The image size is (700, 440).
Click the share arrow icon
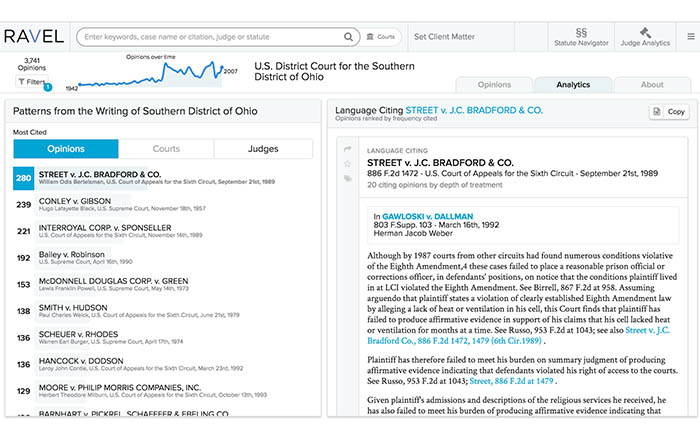[348, 149]
